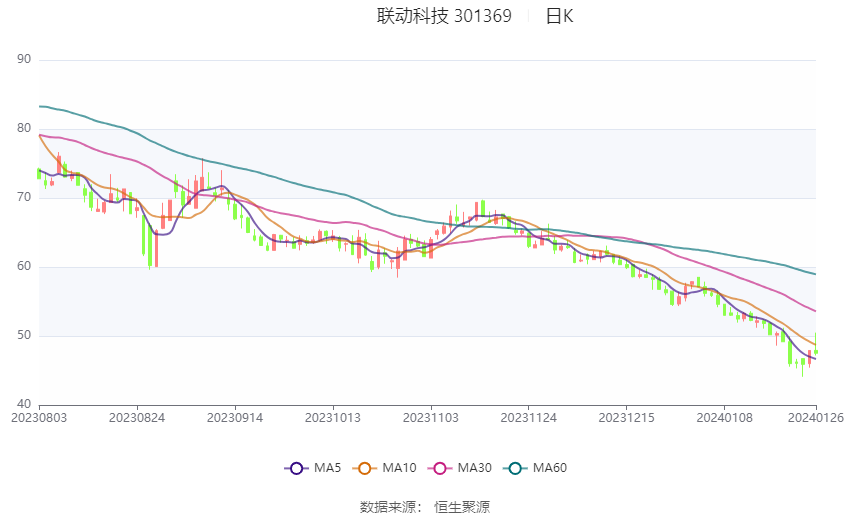Click the MA10 orange circle legend marker
This screenshot has width=850, height=517.
pos(366,468)
